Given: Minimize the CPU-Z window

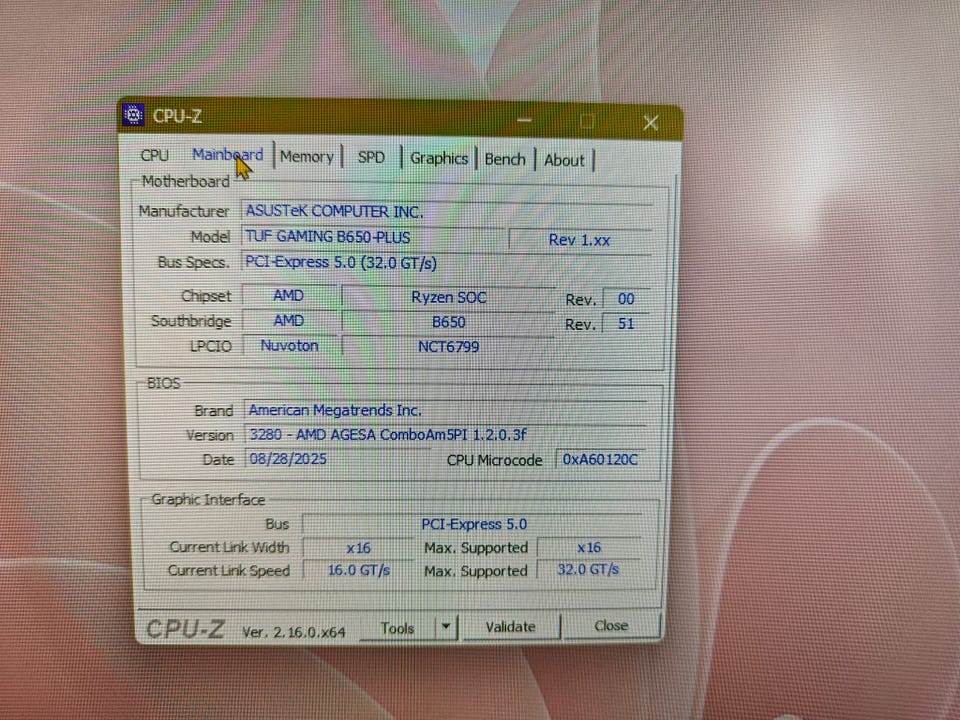Looking at the screenshot, I should pyautogui.click(x=524, y=120).
